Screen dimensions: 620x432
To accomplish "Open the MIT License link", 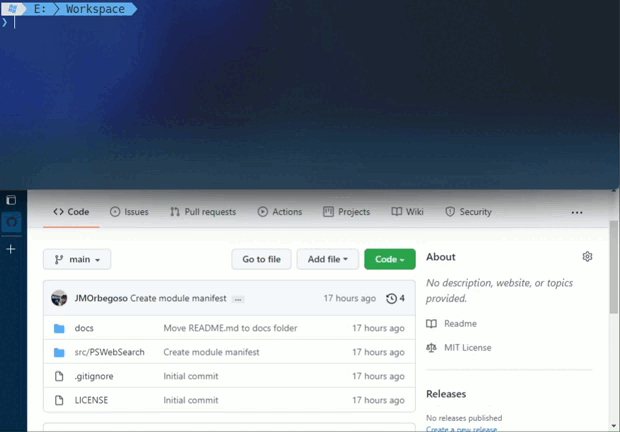I will pyautogui.click(x=467, y=348).
